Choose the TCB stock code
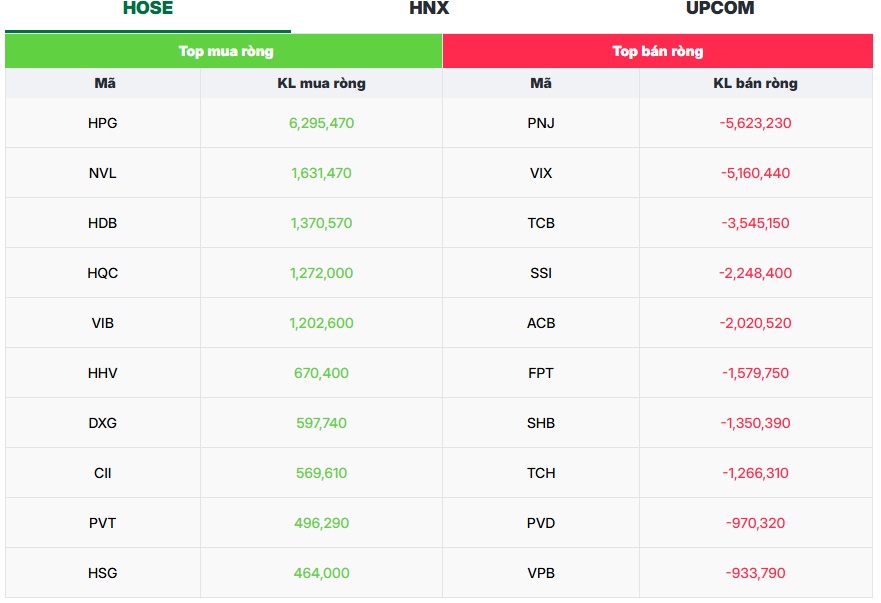This screenshot has width=881, height=603. coord(541,223)
